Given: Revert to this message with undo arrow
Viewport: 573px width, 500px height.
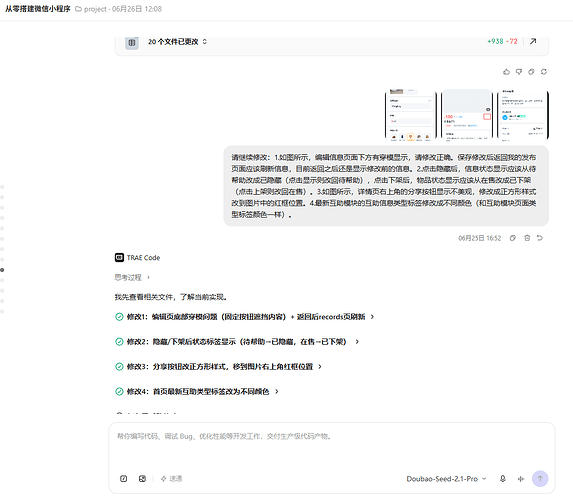Looking at the screenshot, I should click(x=540, y=238).
